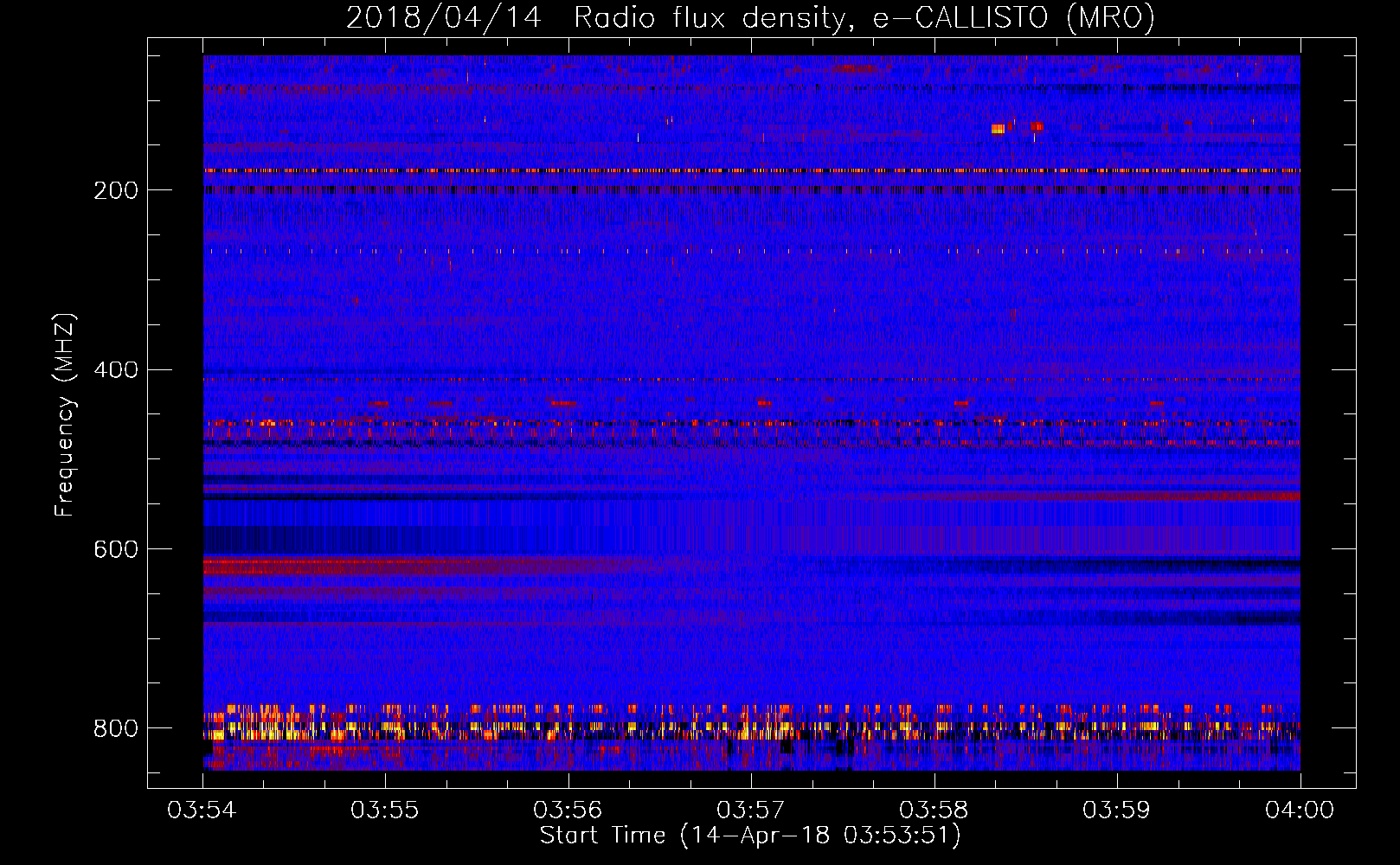Click the 03:54 time tick label
The image size is (1400, 865).
(x=202, y=811)
